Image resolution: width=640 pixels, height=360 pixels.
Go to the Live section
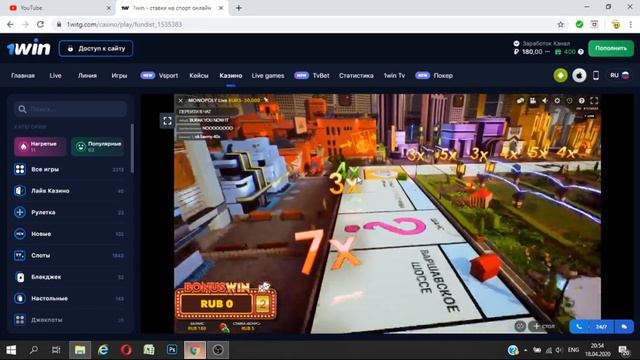coord(56,76)
